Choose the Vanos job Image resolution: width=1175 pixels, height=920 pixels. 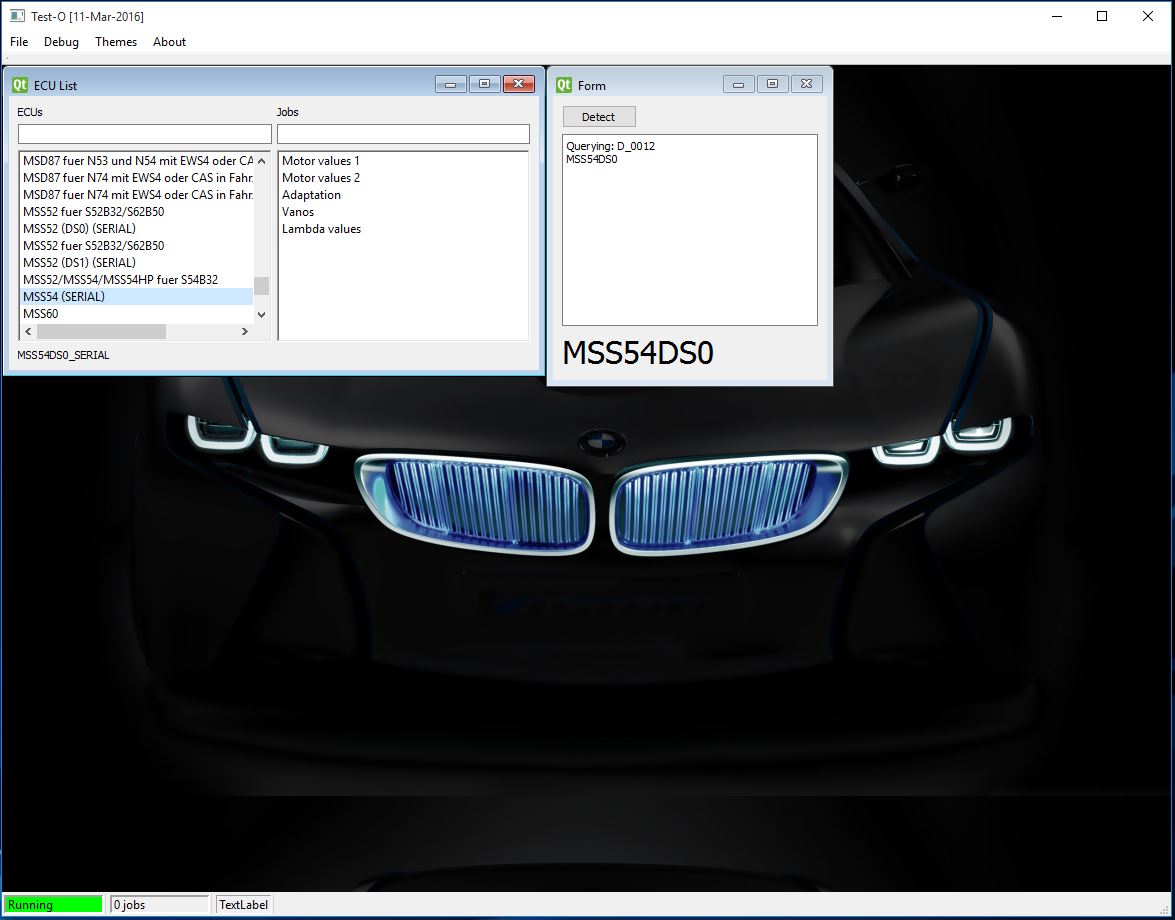pyautogui.click(x=298, y=212)
